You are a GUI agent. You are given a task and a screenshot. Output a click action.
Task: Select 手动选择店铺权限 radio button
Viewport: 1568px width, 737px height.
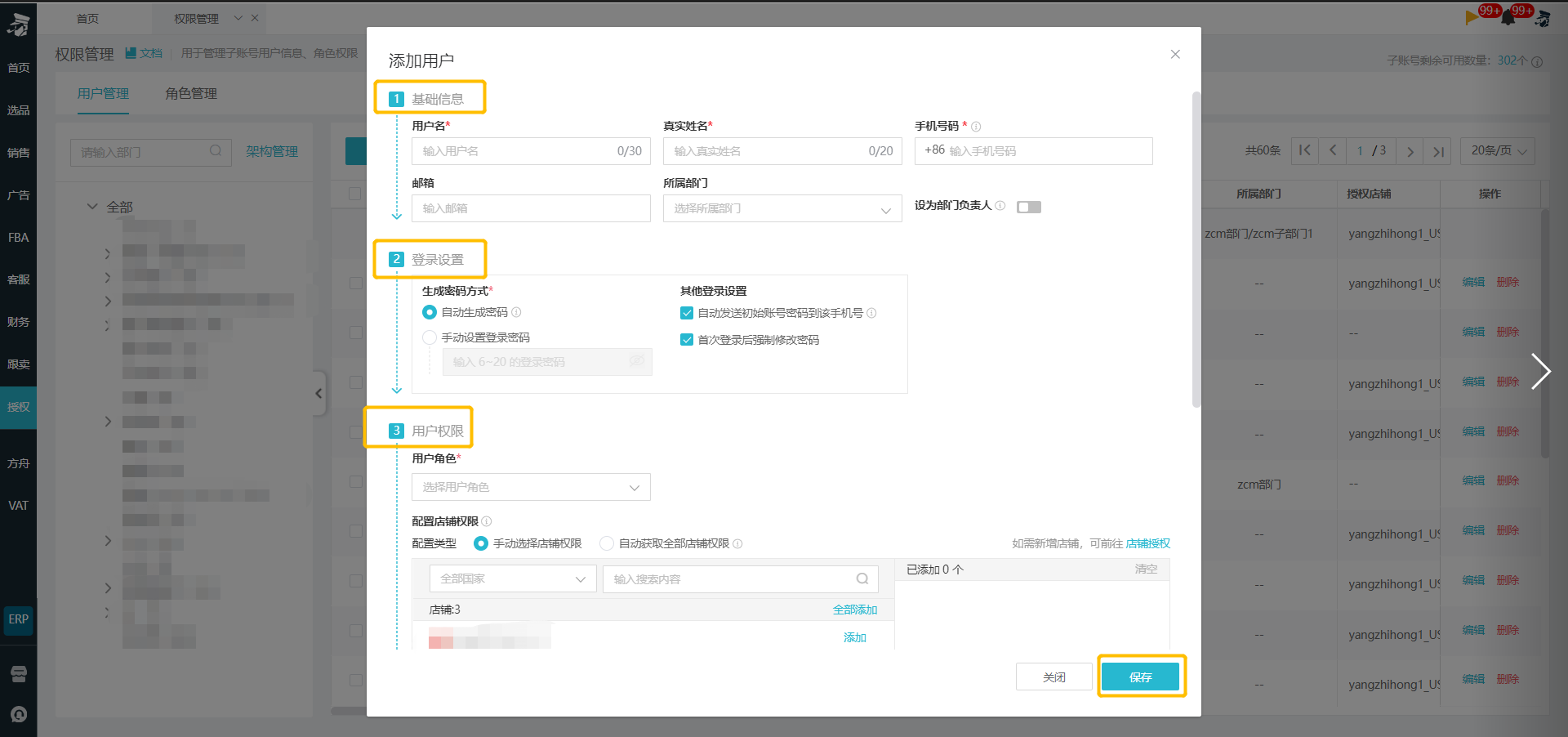coord(481,543)
